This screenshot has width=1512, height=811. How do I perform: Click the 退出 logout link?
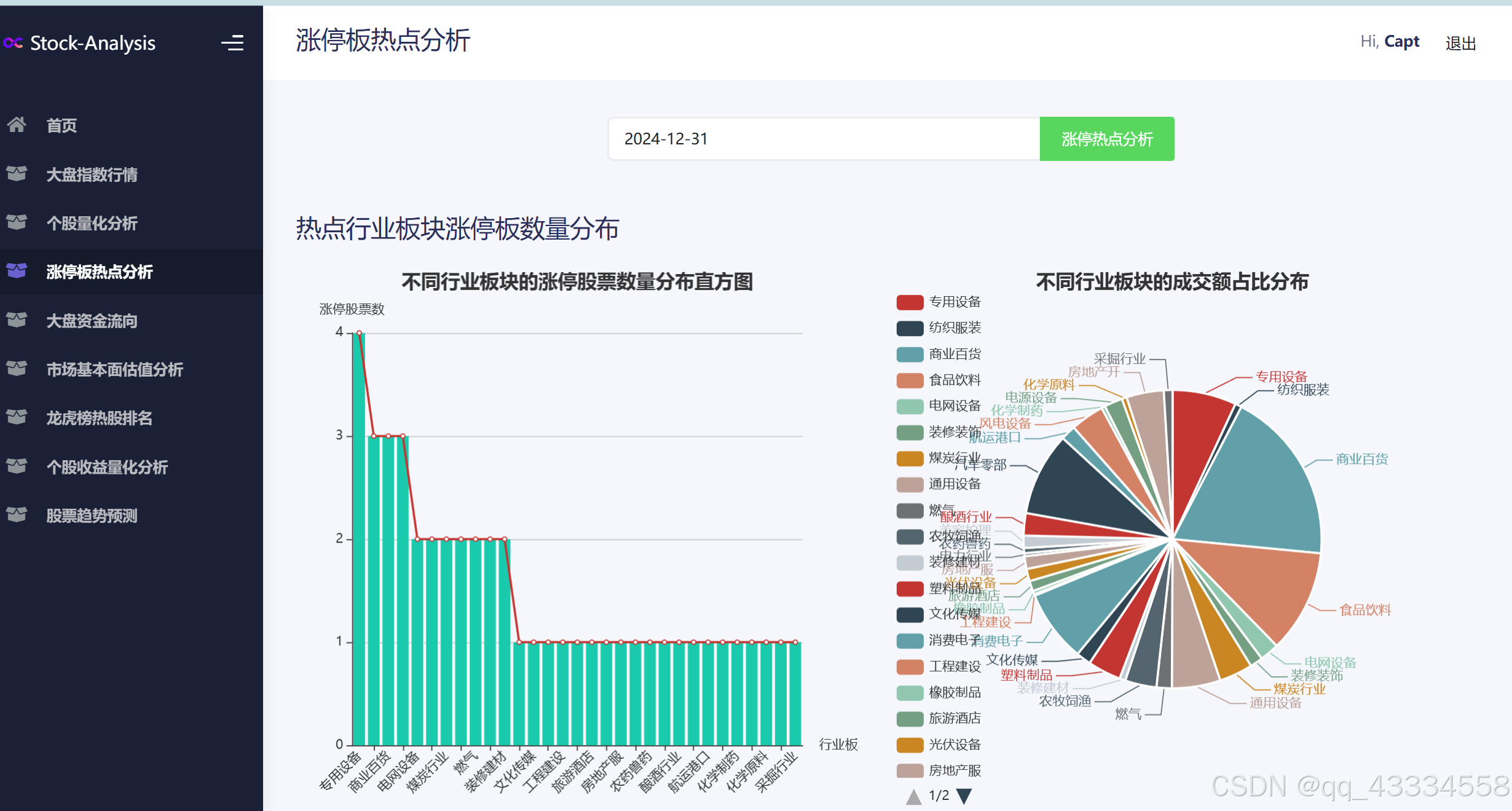1460,43
